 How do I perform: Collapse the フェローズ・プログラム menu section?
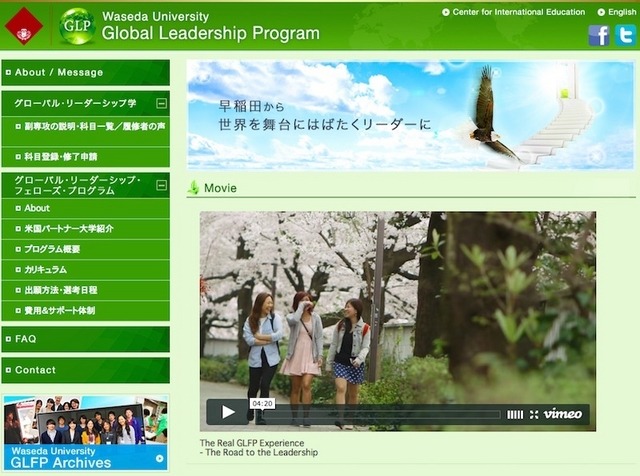tap(162, 185)
